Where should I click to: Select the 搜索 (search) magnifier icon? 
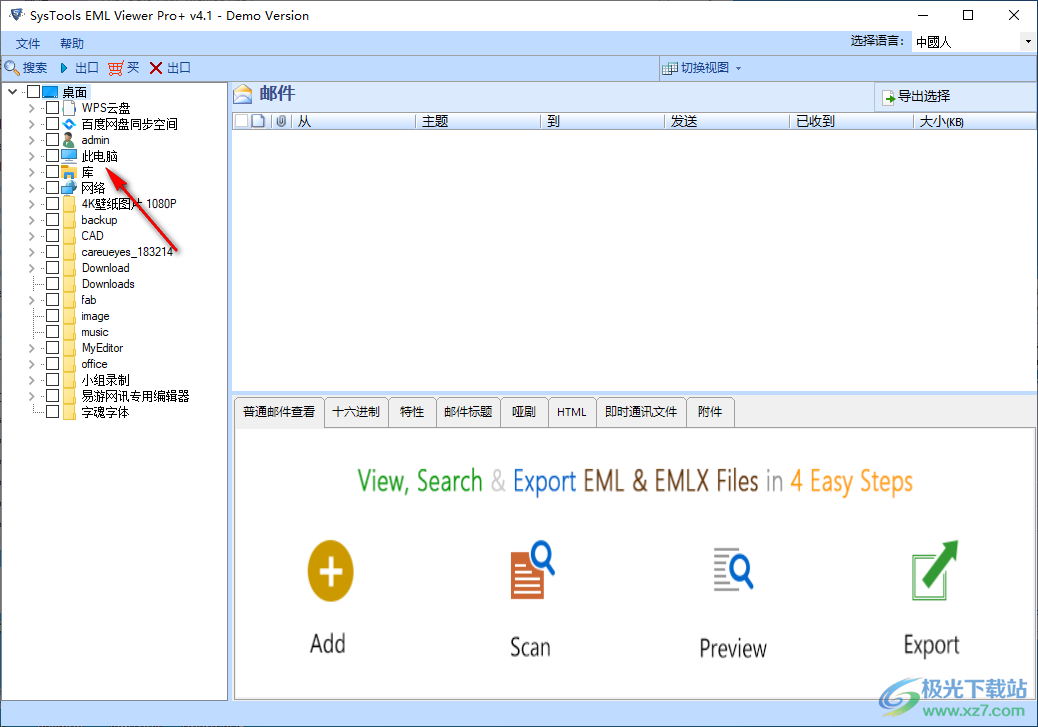(13, 68)
